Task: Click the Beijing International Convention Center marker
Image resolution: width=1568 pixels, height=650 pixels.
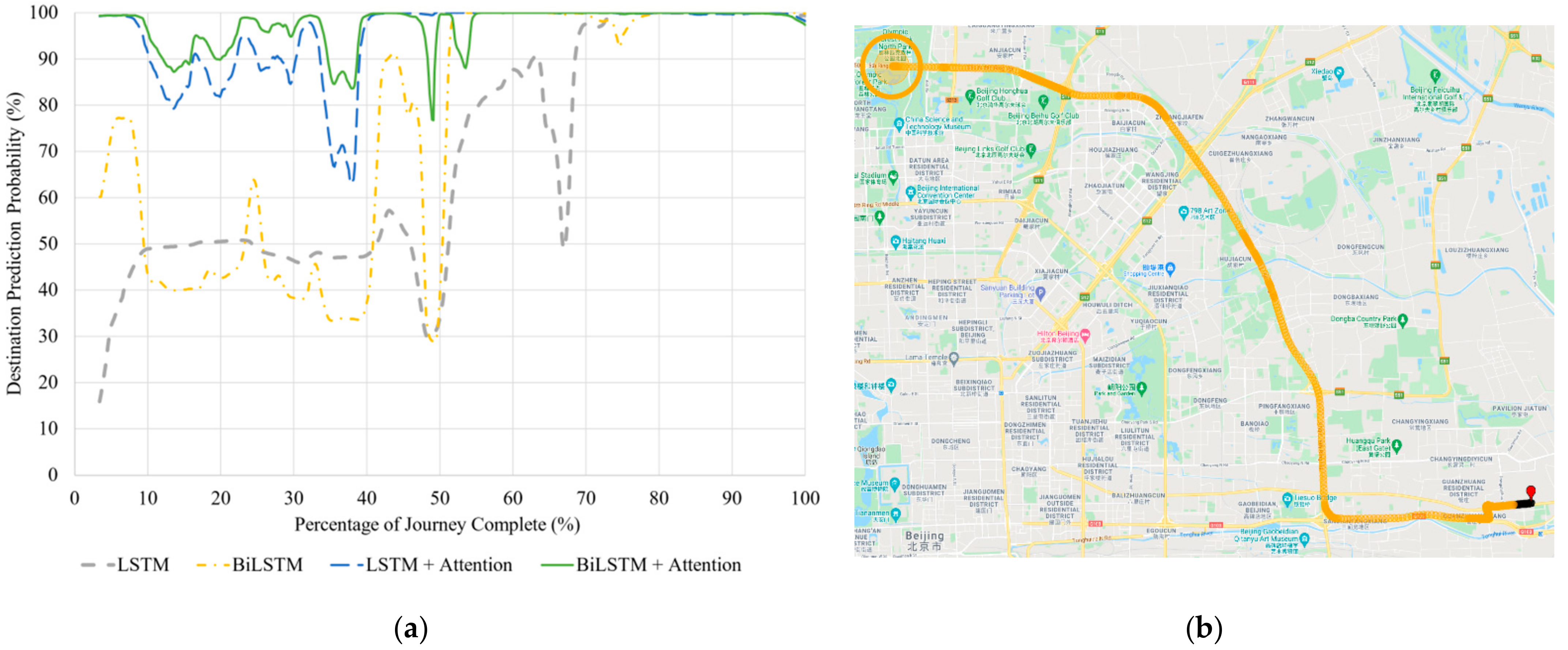Action: tap(911, 192)
